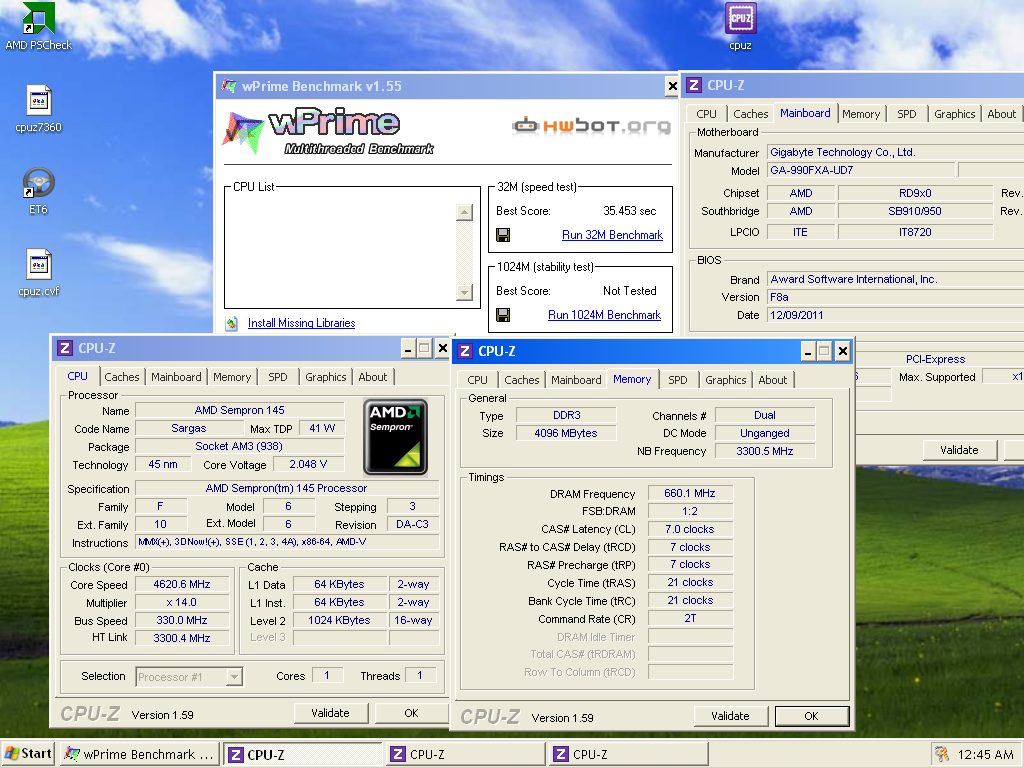The image size is (1024, 768).
Task: Click the wPrime title bar icon
Action: [x=229, y=86]
